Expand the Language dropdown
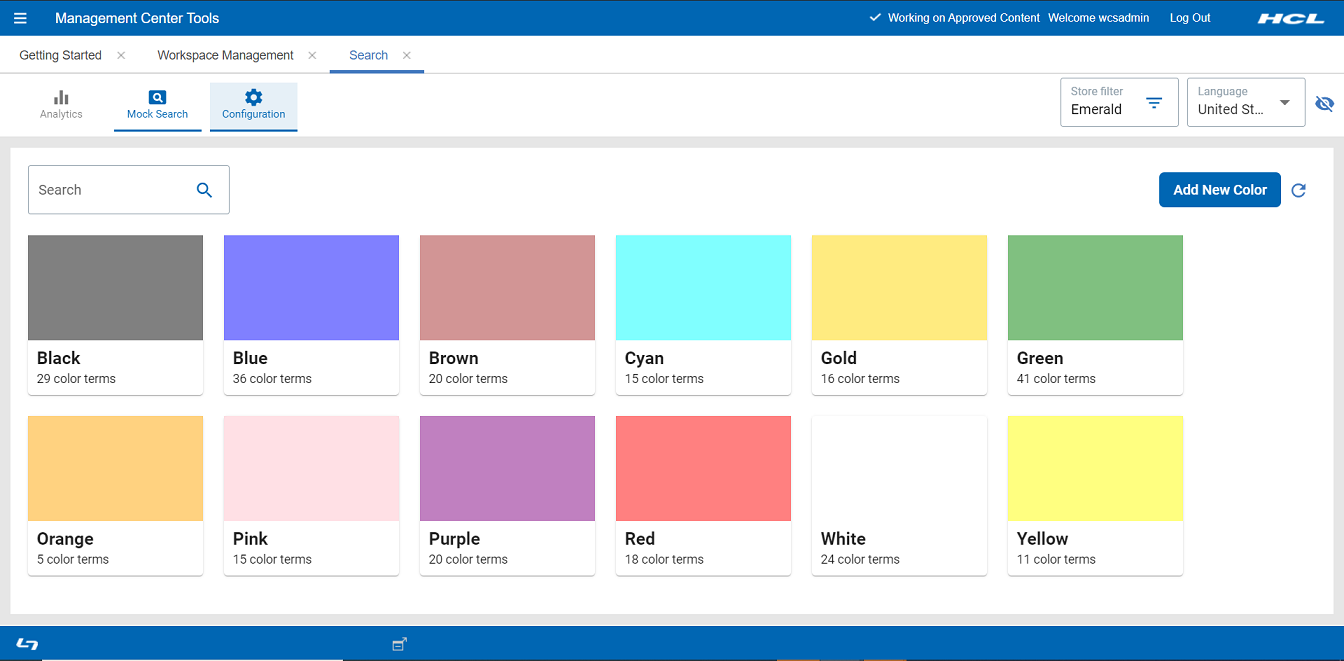Screen dimensions: 1344x661 (x=1284, y=103)
